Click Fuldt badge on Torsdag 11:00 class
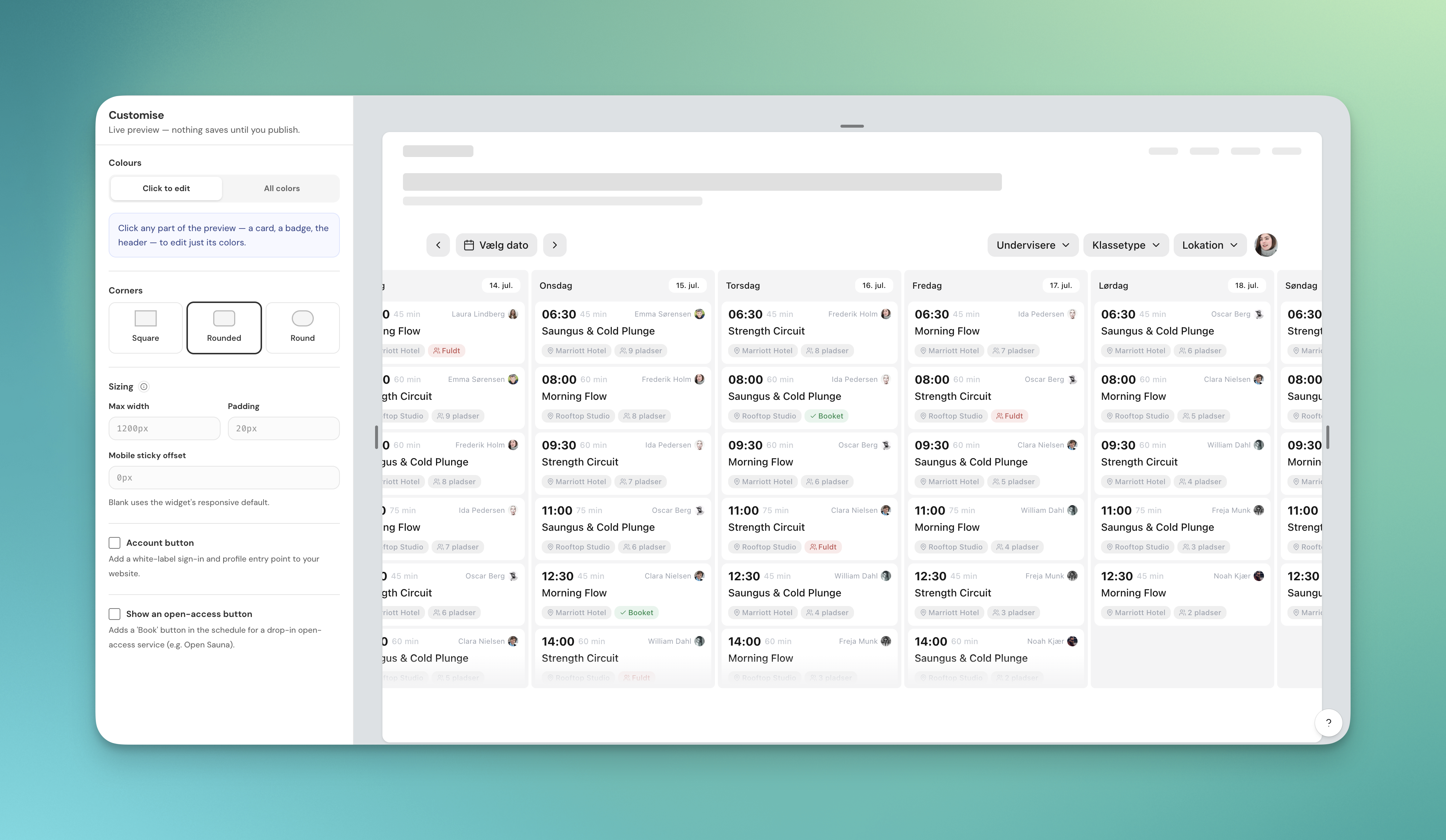1446x840 pixels. click(x=823, y=547)
